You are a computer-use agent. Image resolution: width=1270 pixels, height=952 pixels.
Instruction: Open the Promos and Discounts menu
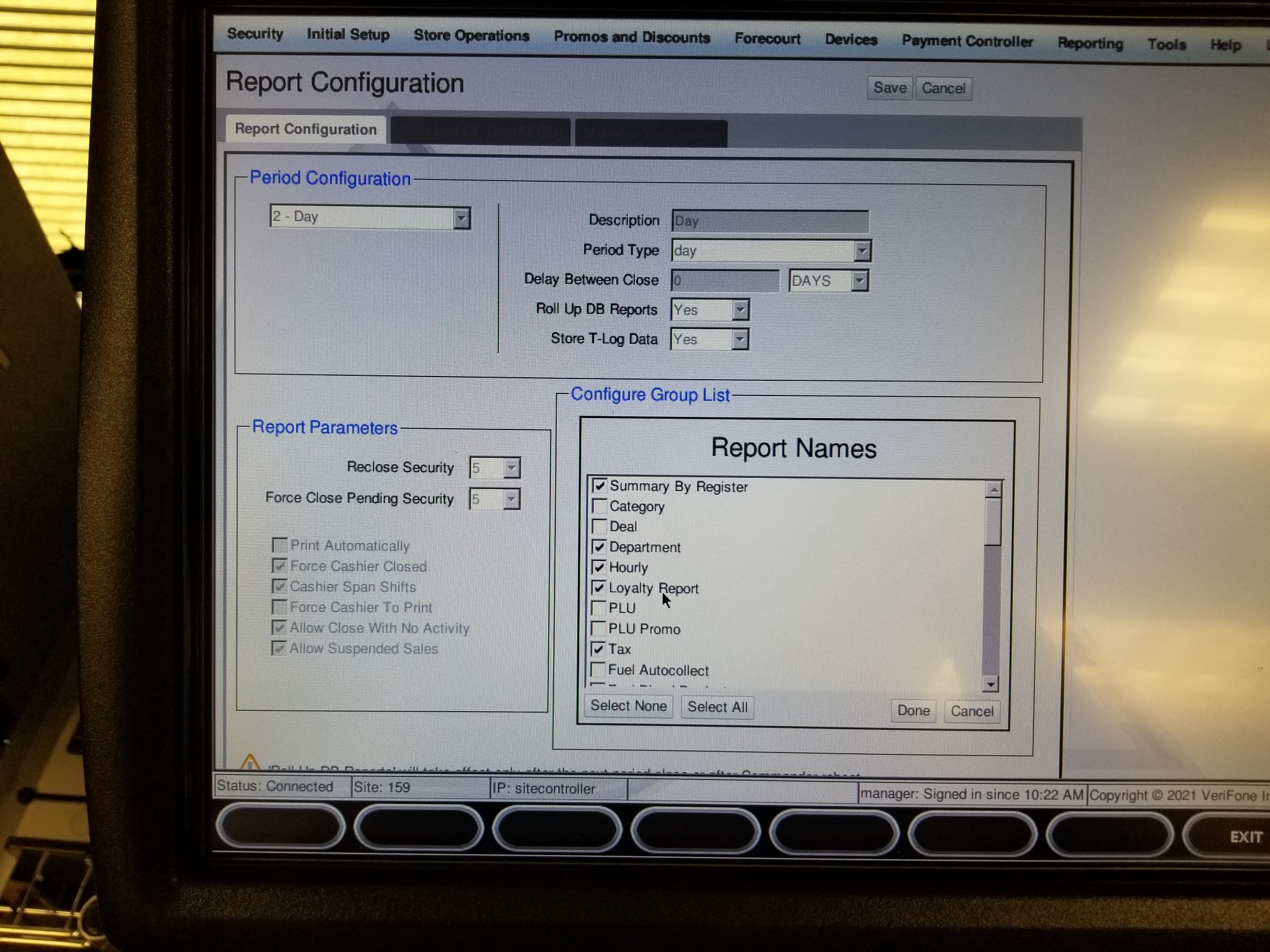point(631,37)
